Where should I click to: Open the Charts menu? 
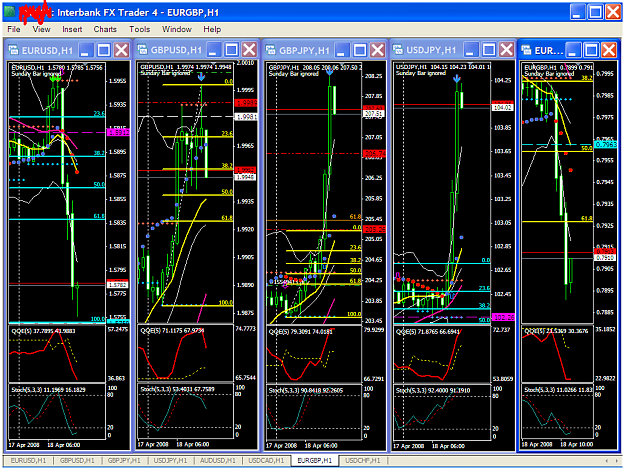click(105, 29)
